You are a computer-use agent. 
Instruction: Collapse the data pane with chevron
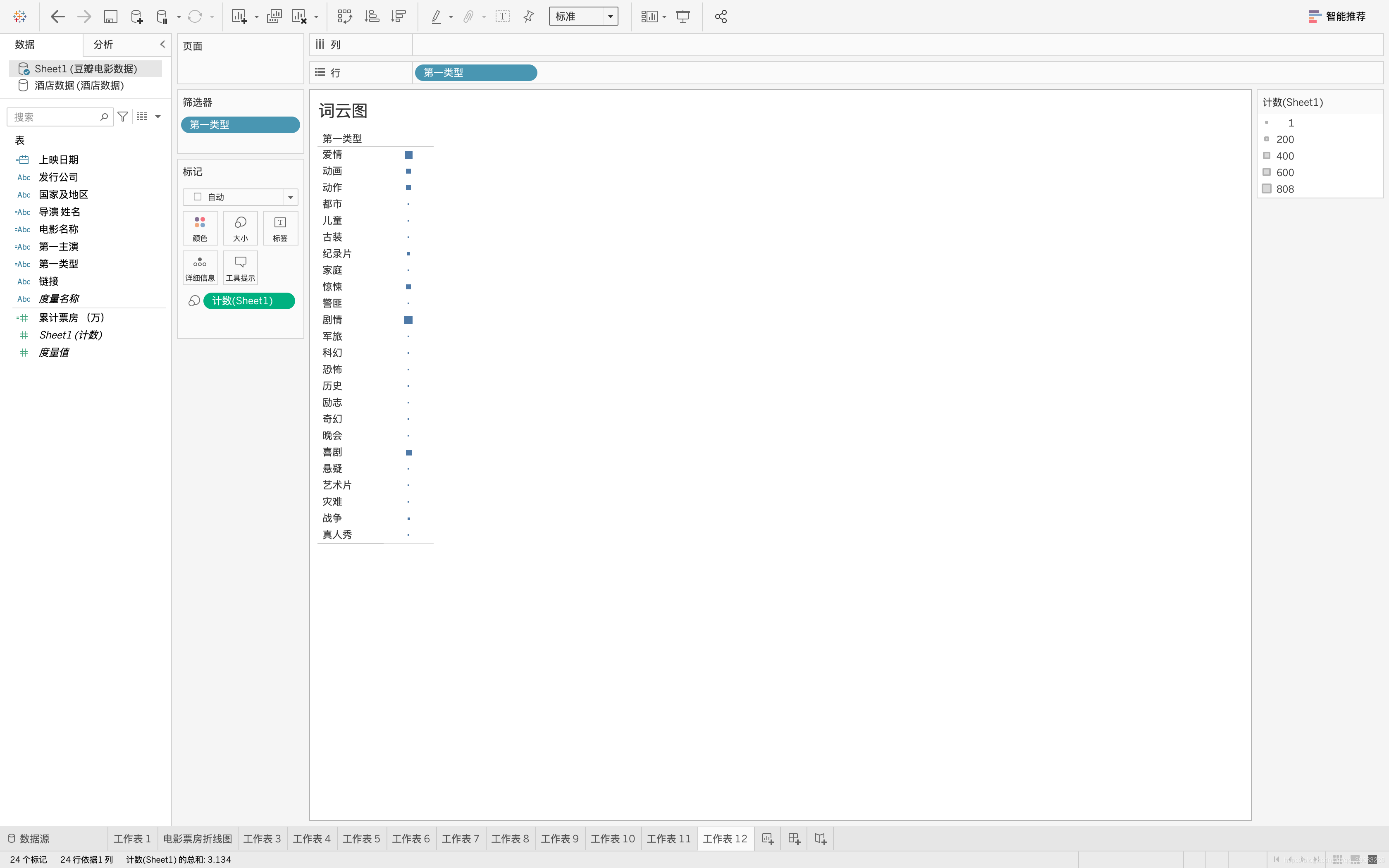[x=162, y=44]
